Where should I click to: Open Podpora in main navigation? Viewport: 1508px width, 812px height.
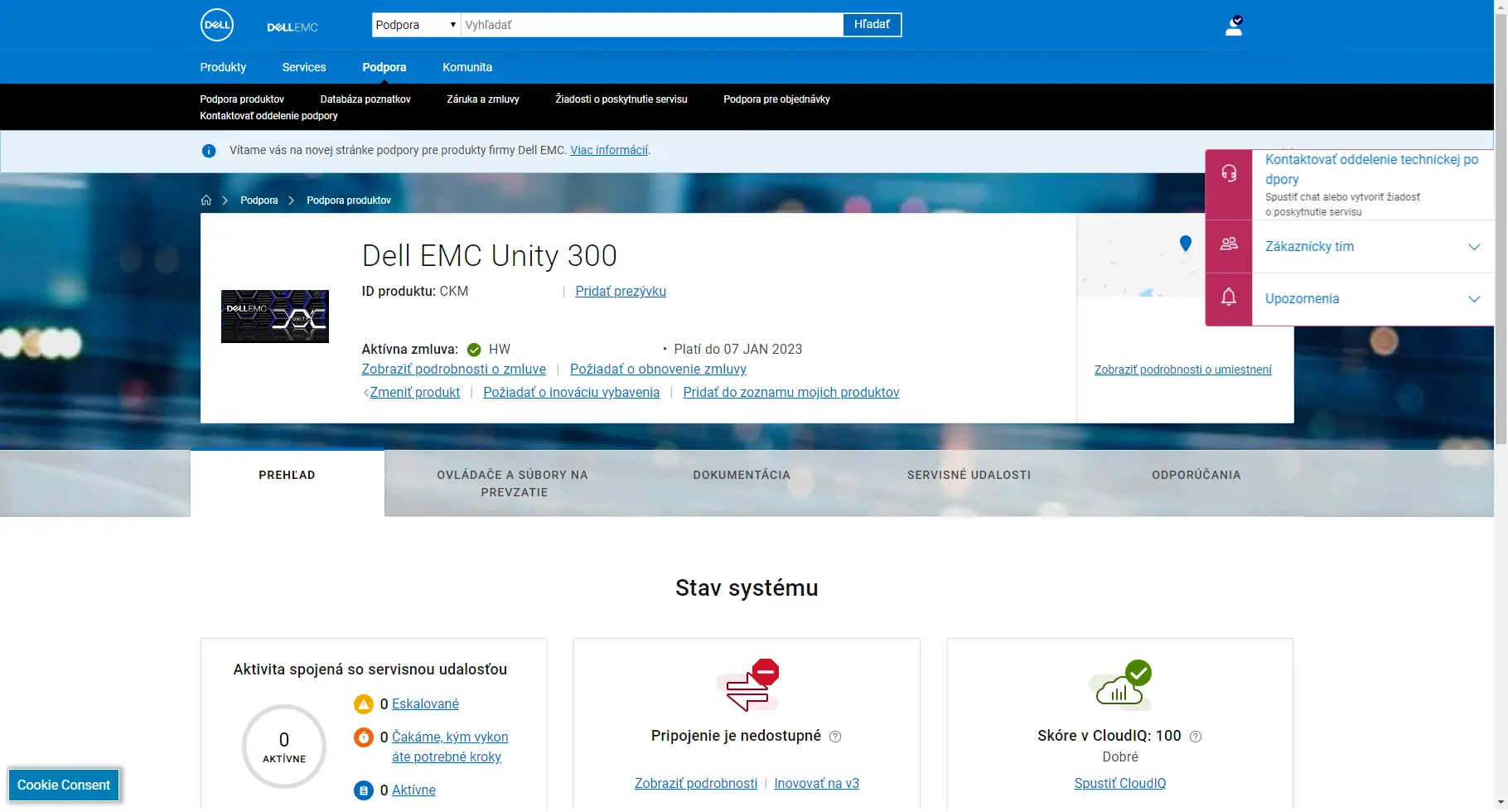click(x=384, y=67)
